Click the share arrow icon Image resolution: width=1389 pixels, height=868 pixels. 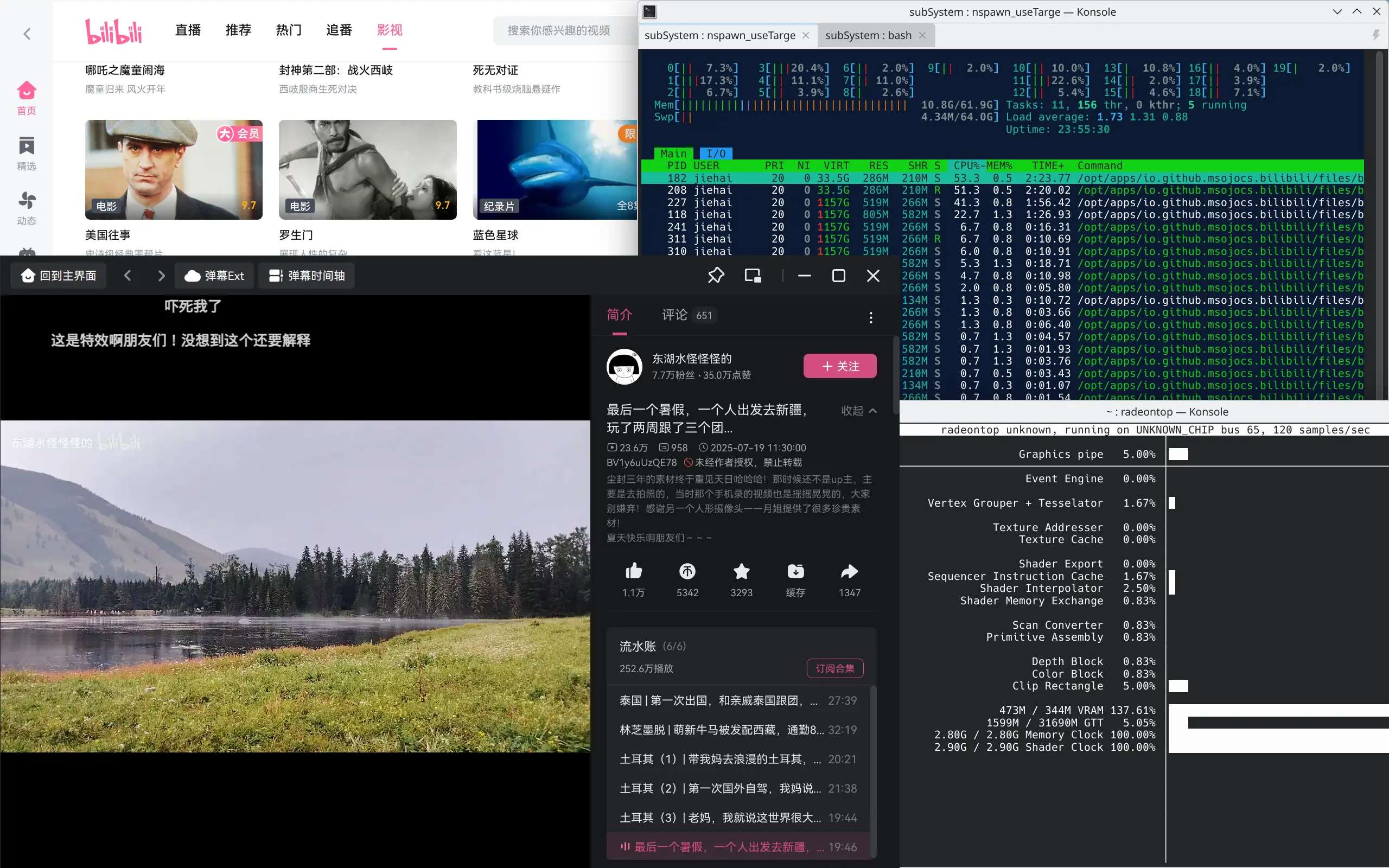click(849, 571)
